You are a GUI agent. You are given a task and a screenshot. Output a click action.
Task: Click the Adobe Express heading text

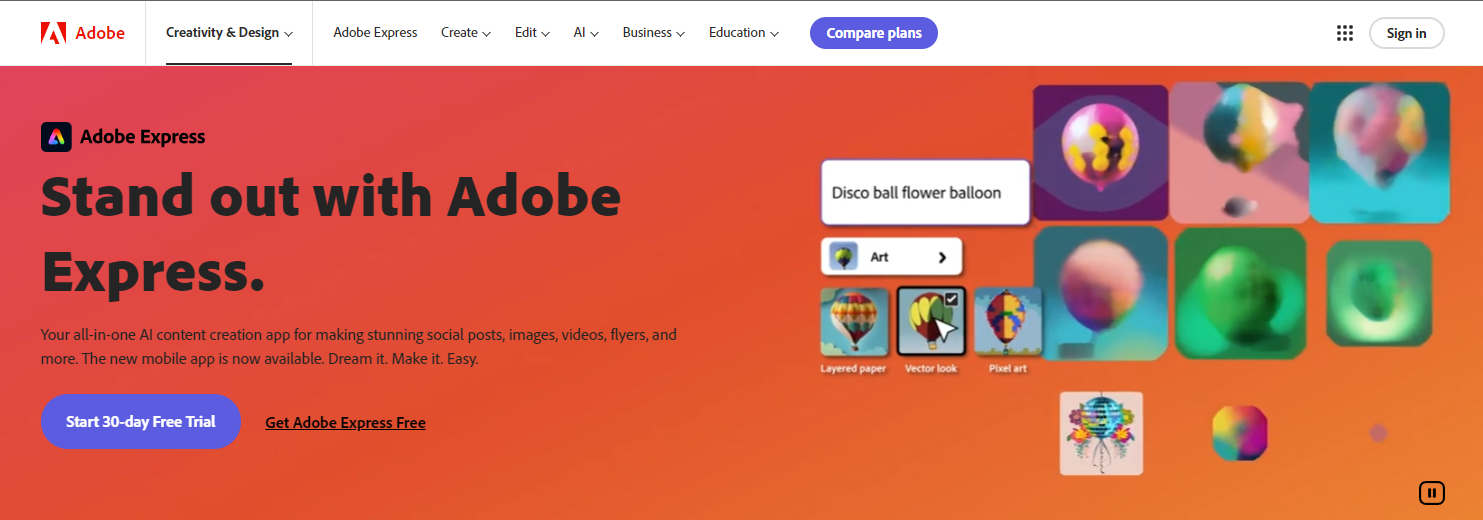142,137
